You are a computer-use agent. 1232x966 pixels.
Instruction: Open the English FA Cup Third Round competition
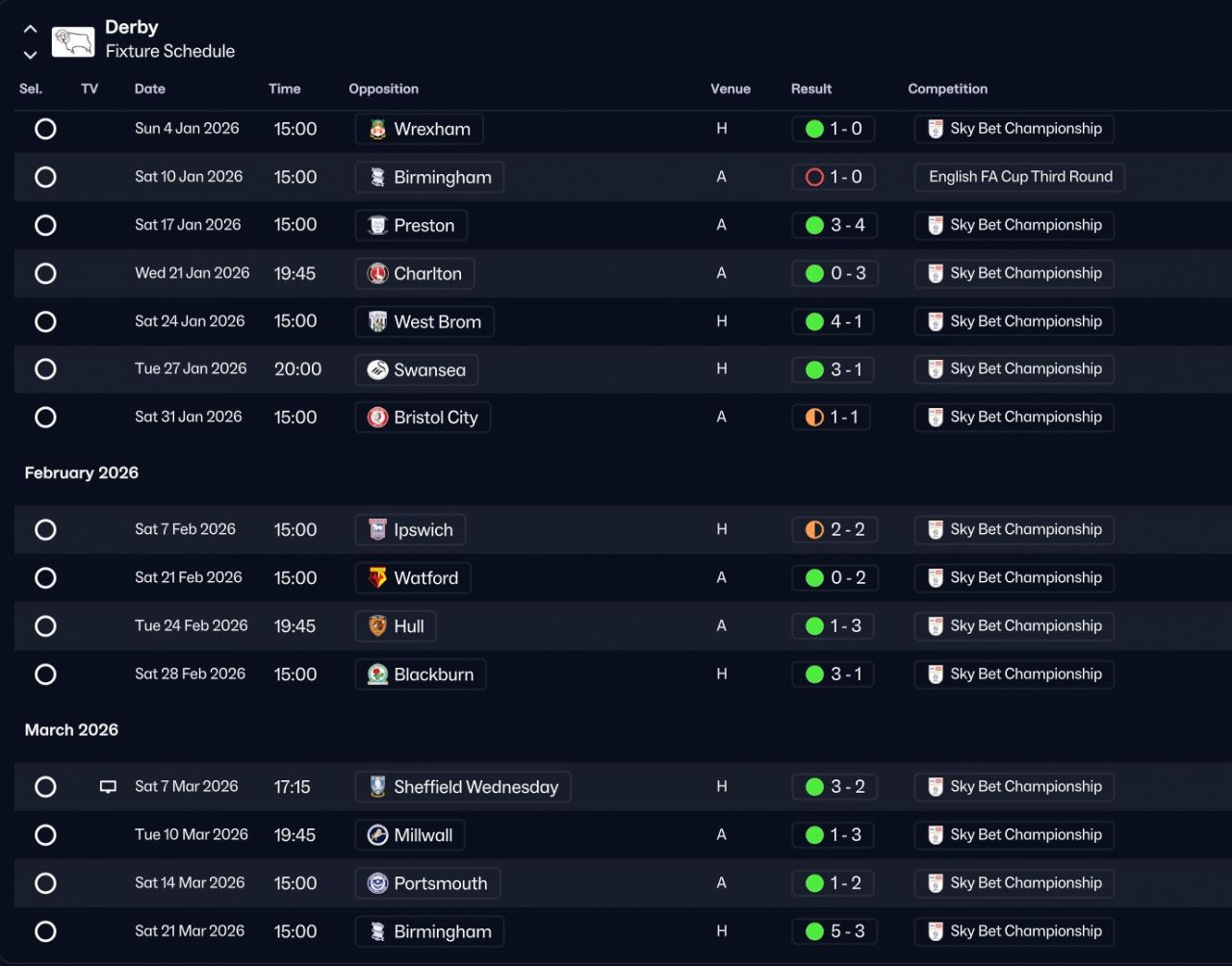point(1019,177)
